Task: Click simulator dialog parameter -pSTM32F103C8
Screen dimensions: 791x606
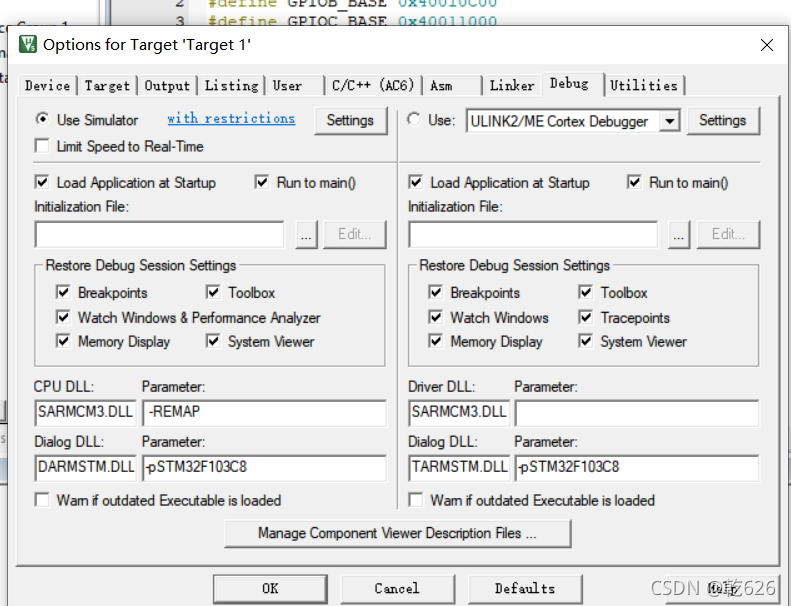Action: click(265, 467)
